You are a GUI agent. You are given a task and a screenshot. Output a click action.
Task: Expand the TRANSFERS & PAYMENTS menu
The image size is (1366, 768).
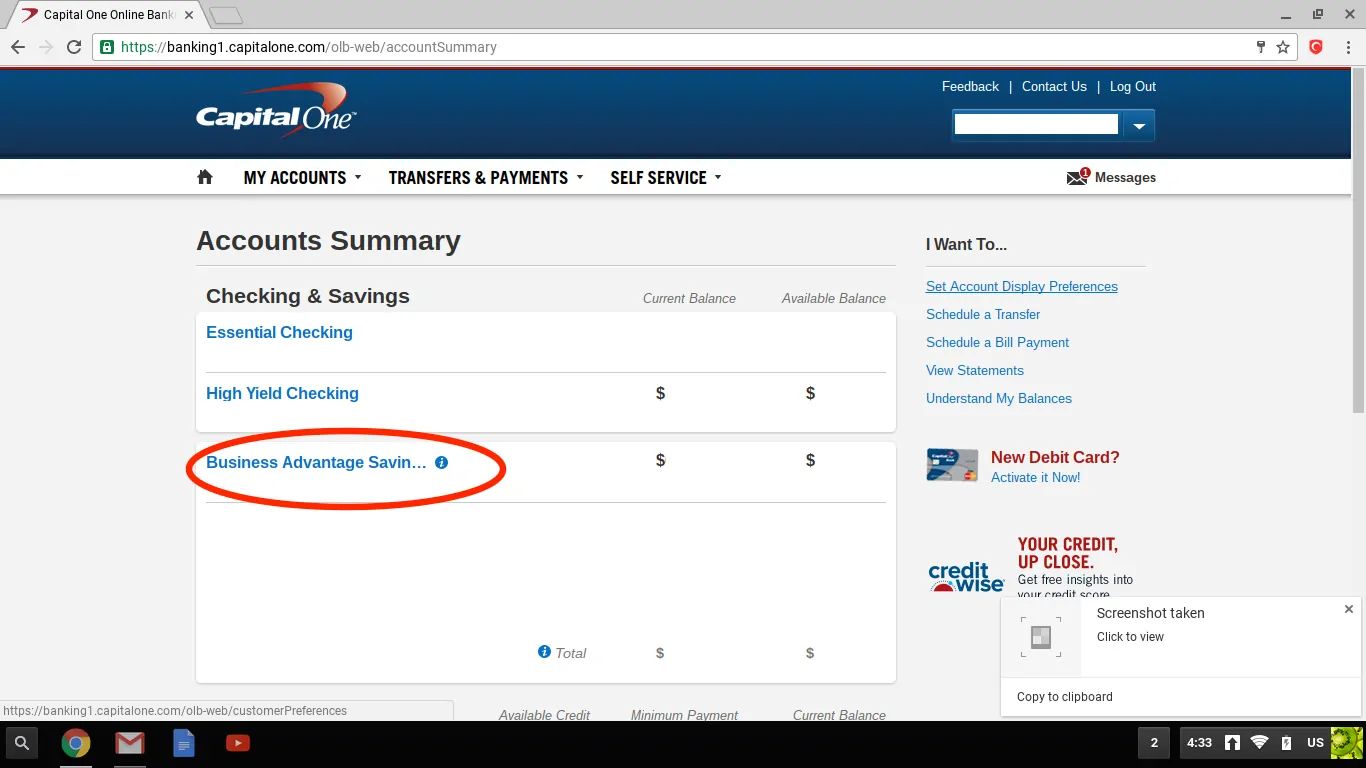(485, 177)
